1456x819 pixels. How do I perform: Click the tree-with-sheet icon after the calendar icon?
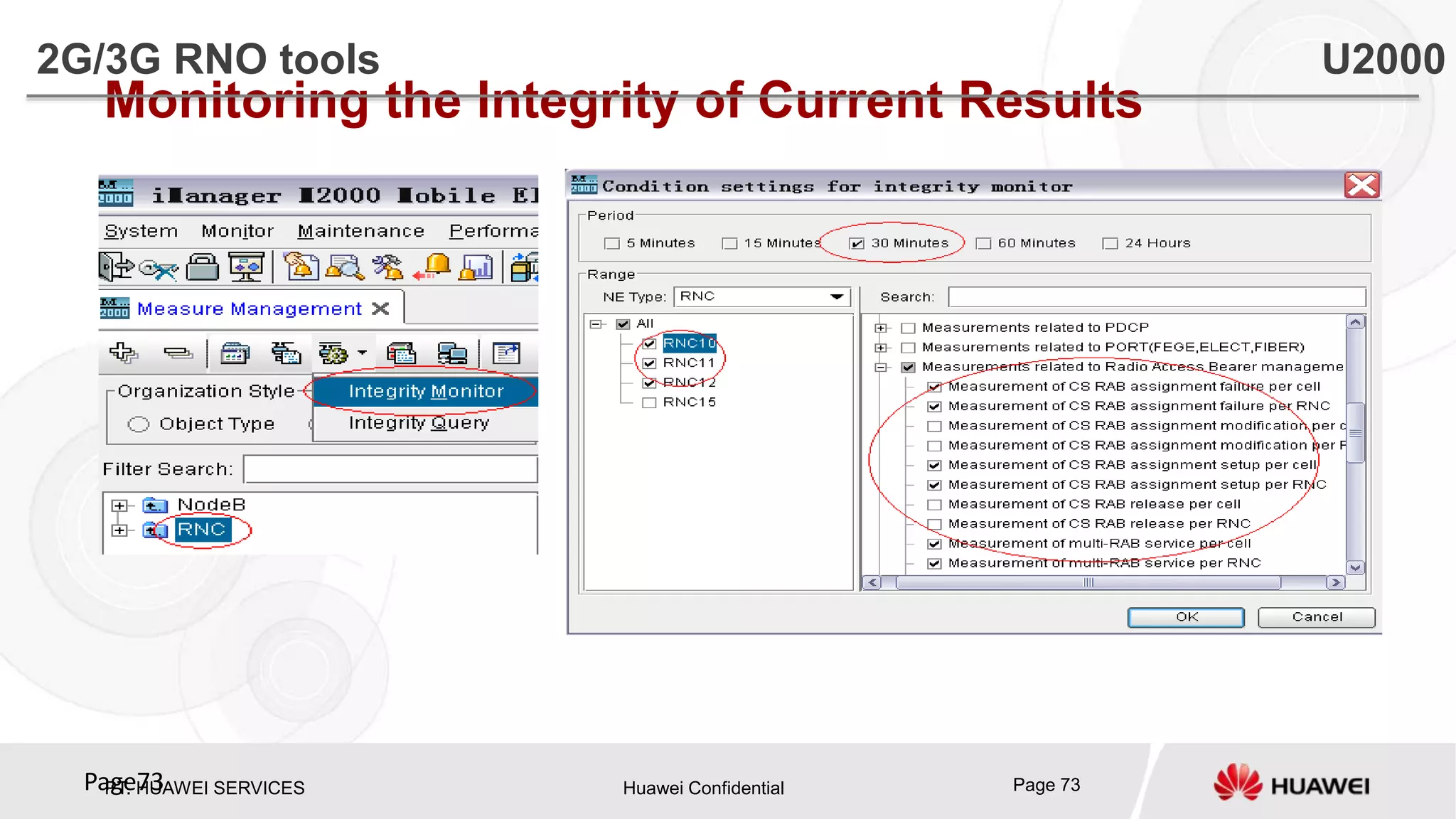click(286, 353)
